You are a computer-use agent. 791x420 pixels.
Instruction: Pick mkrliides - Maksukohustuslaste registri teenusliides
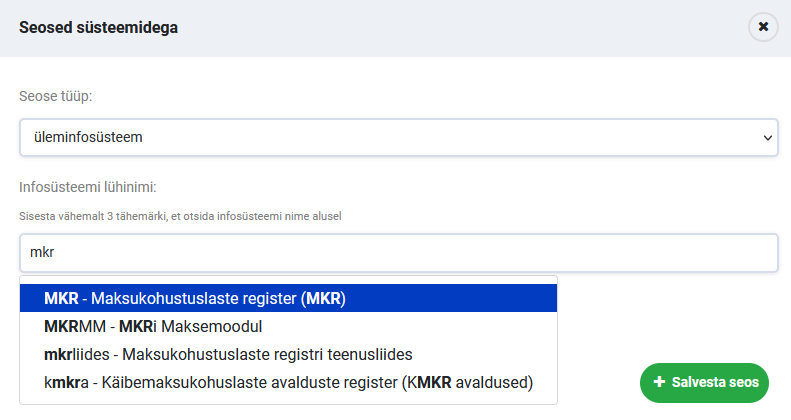[228, 354]
